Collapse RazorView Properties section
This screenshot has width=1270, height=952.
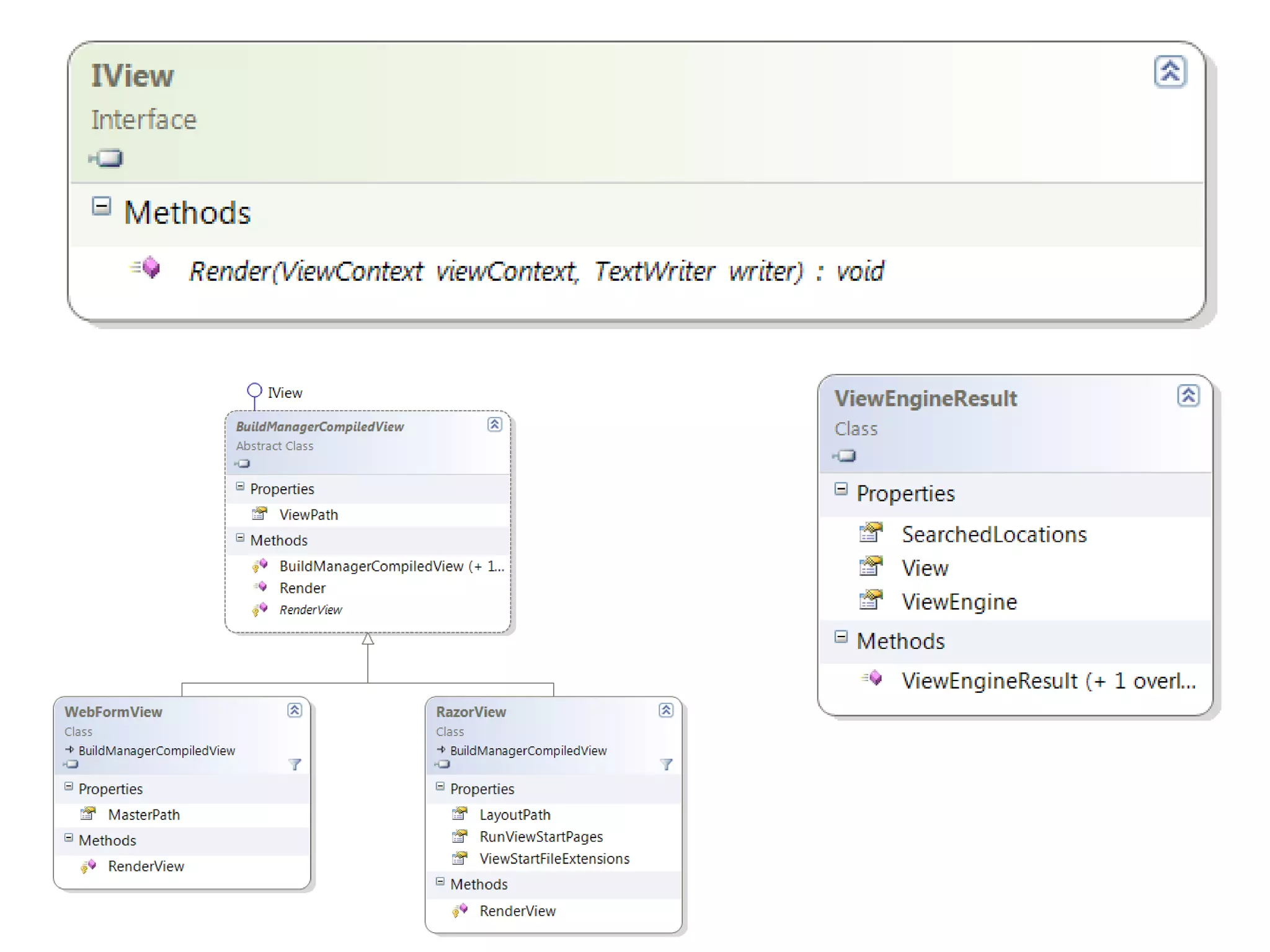pos(440,787)
